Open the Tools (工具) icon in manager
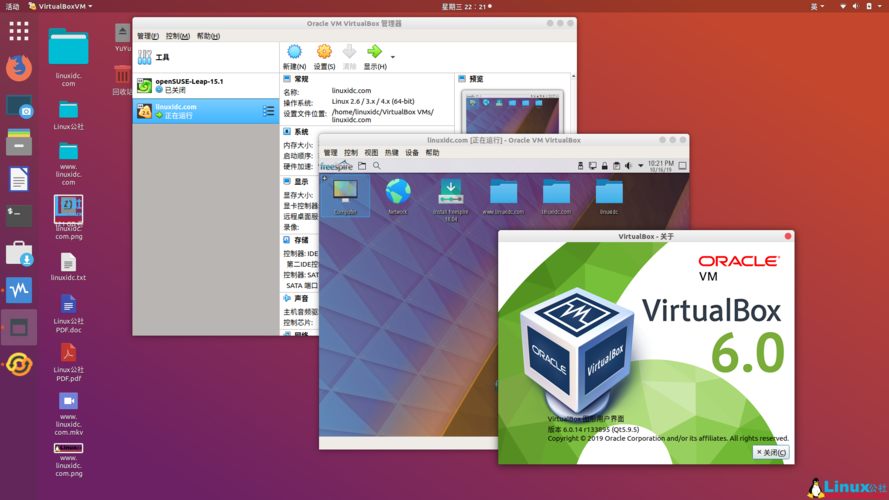This screenshot has height=500, width=889. click(145, 57)
